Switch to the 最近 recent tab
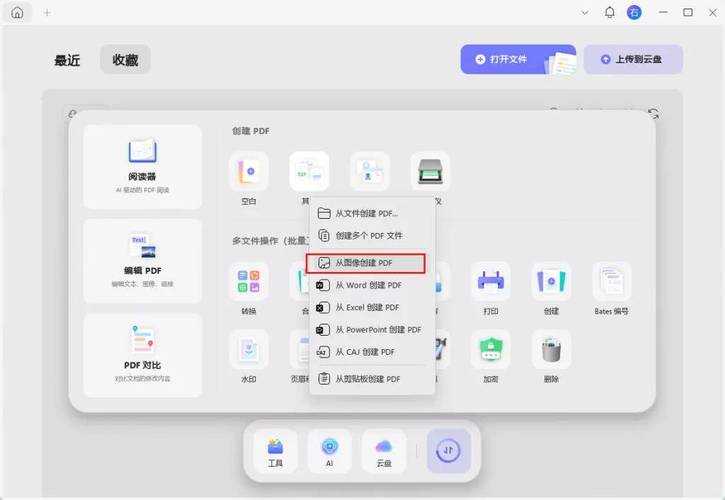Viewport: 725px width, 500px height. click(67, 60)
